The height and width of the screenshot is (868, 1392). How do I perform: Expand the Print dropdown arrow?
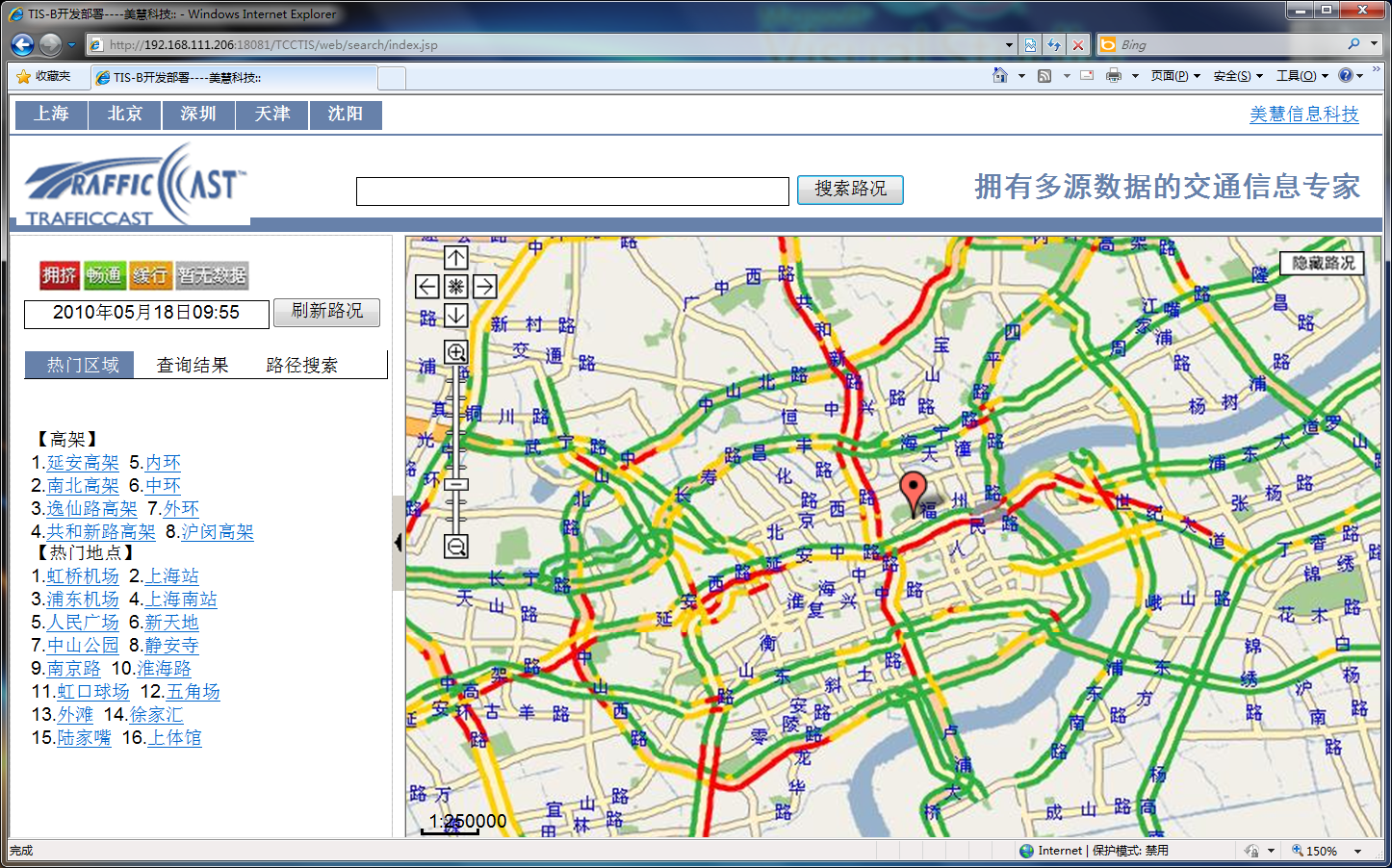1135,76
